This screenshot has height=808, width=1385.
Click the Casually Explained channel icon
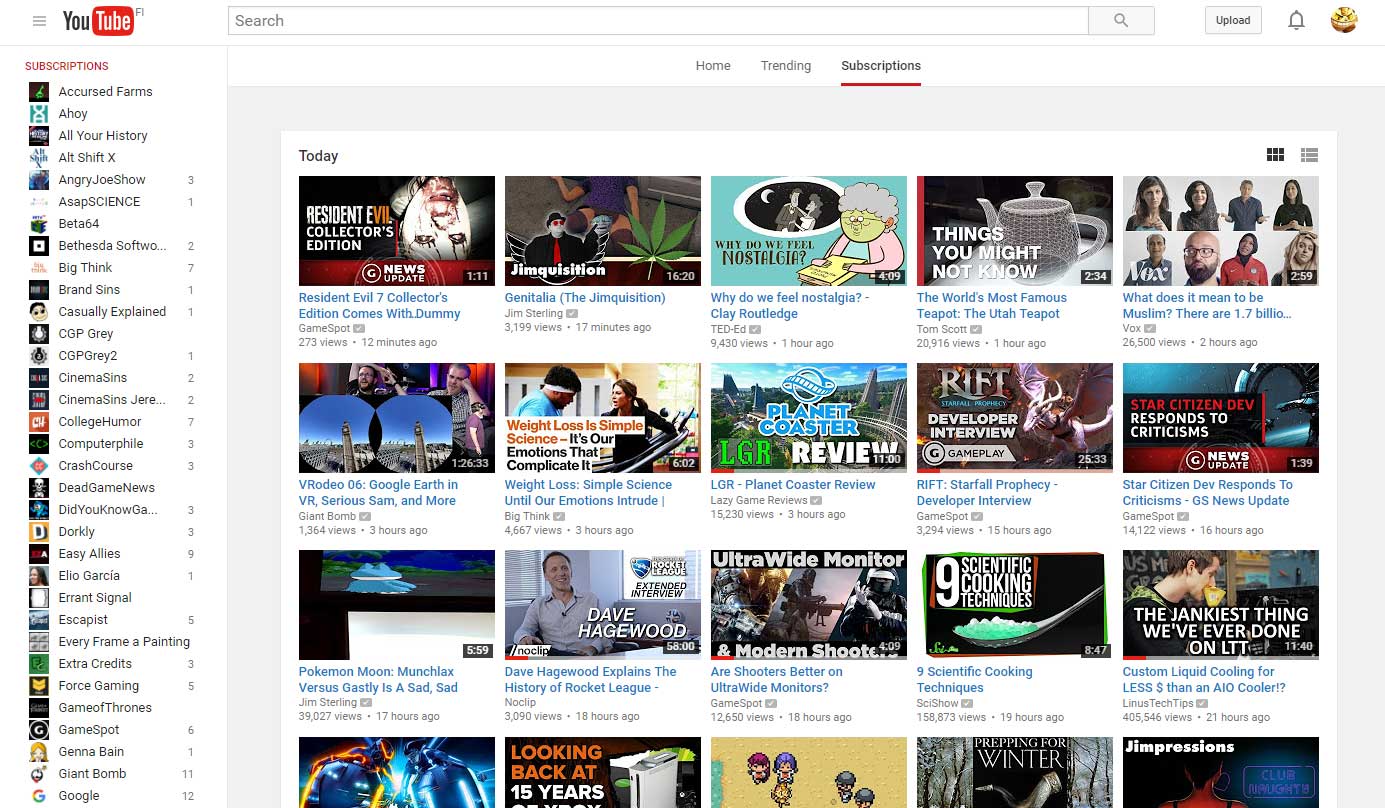coord(39,311)
